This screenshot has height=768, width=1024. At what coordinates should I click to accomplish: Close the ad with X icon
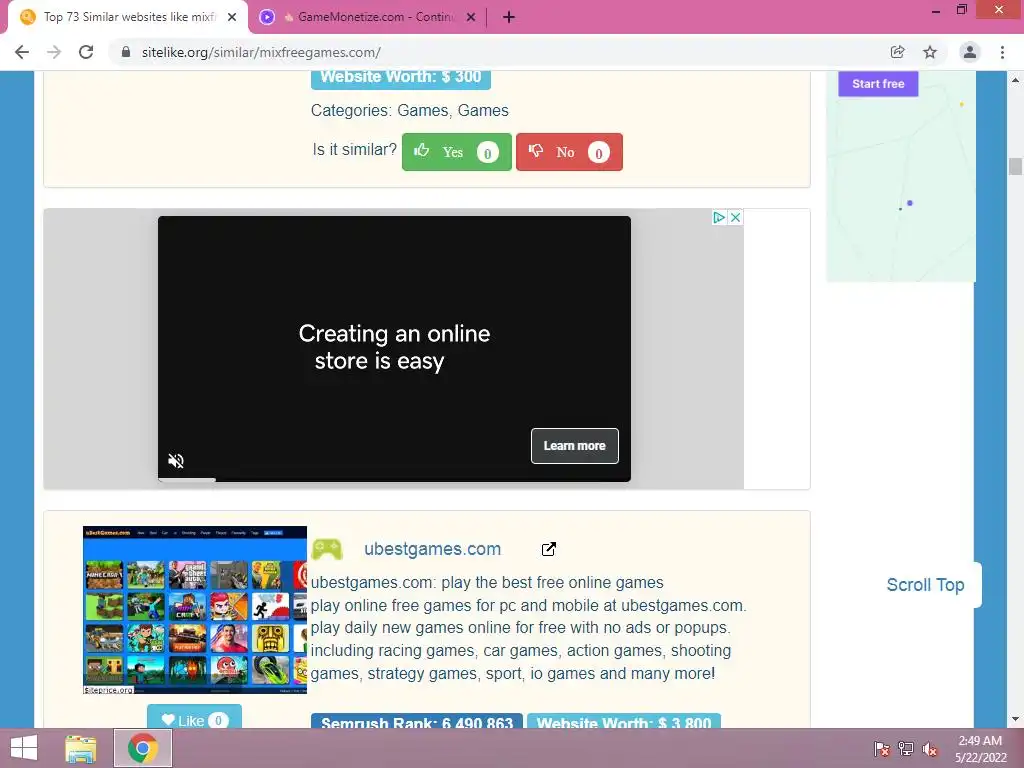735,217
